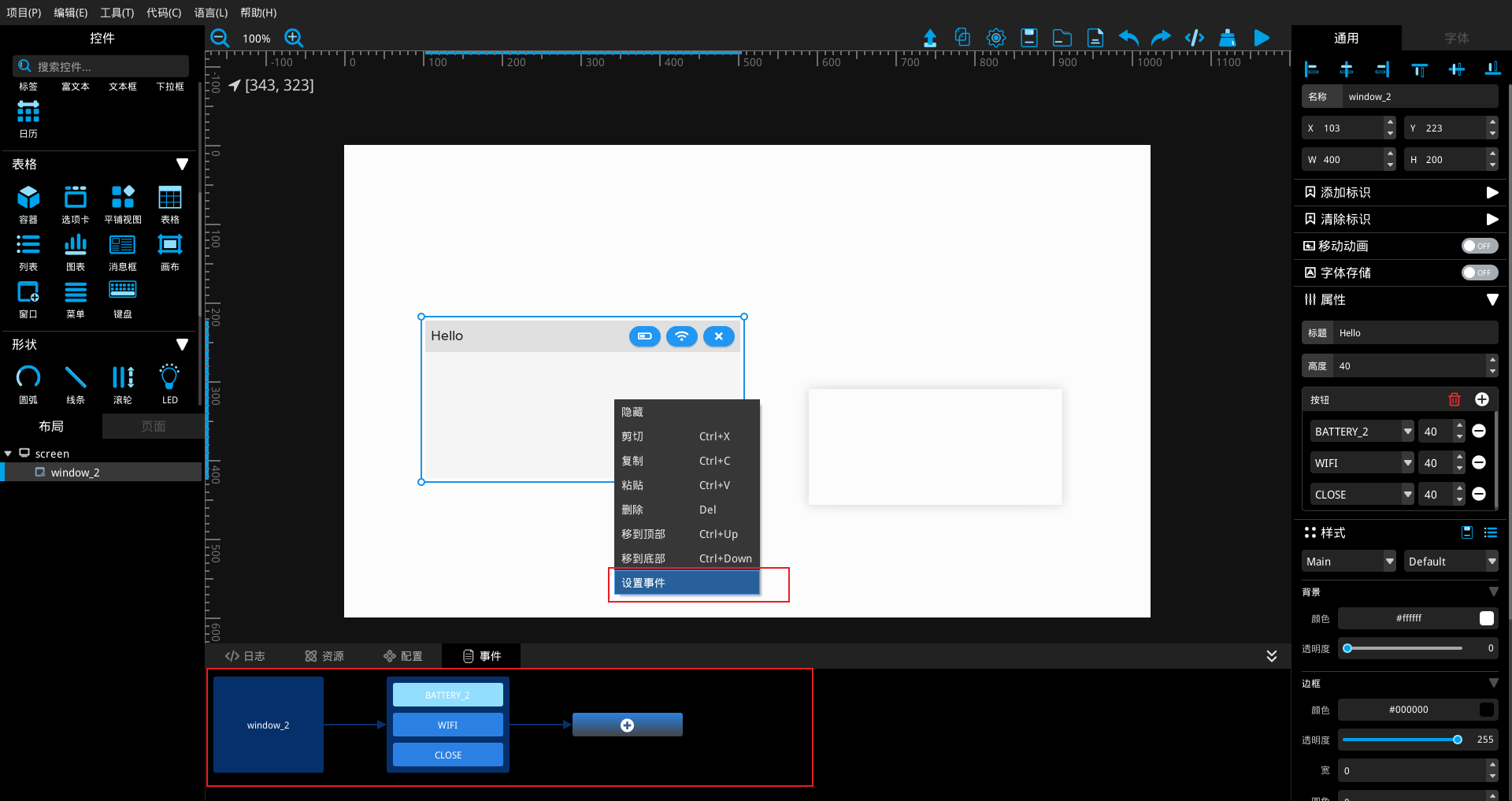Zoom out the canvas with magnifier minus

[x=220, y=38]
